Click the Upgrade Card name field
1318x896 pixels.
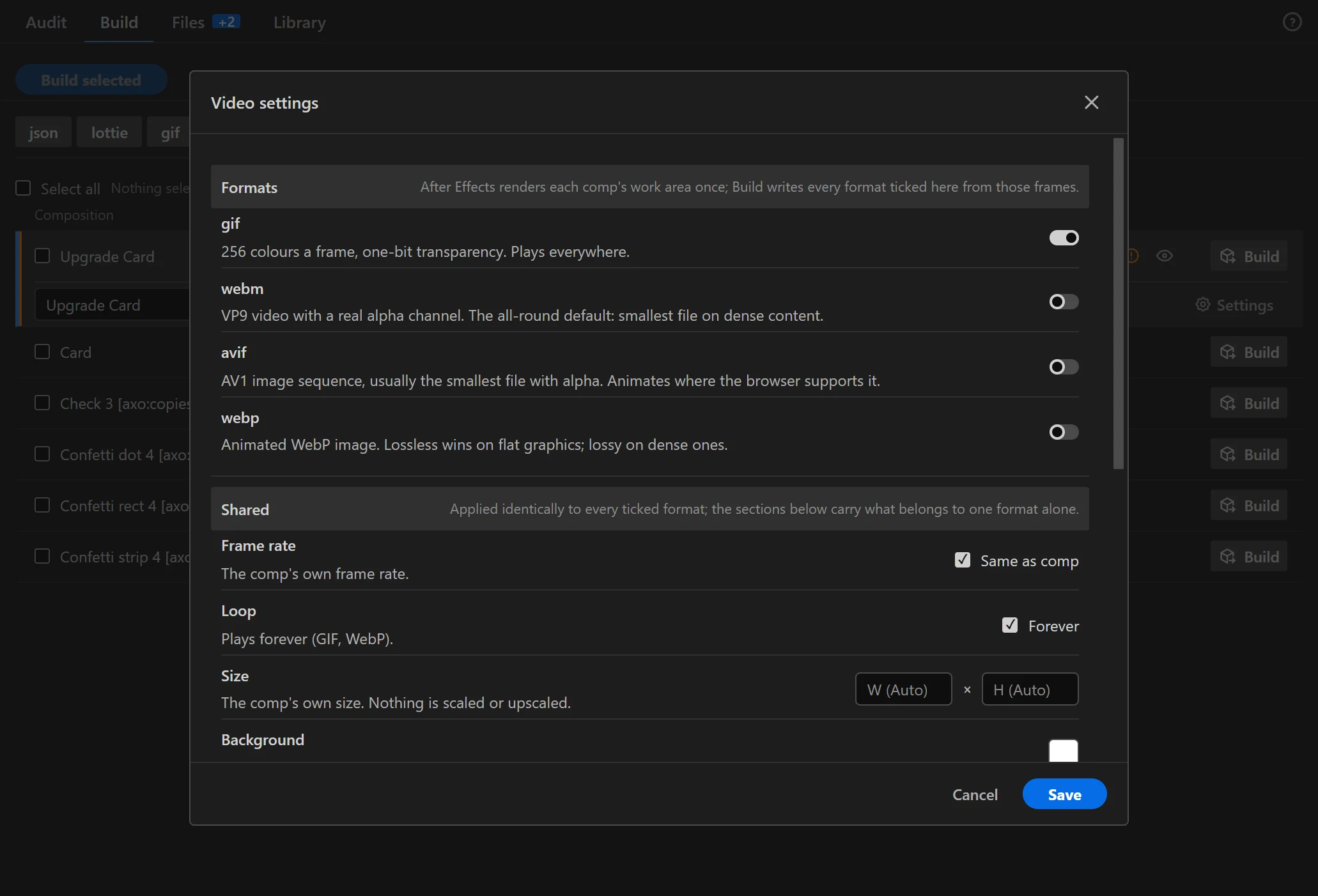pos(112,305)
